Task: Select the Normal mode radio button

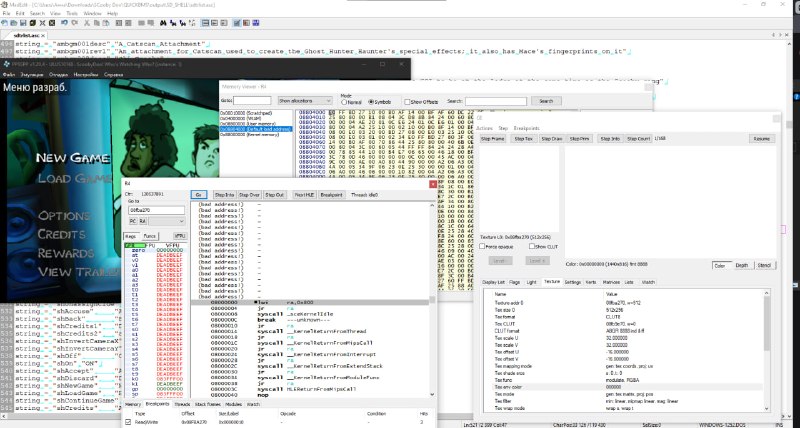Action: coord(344,102)
